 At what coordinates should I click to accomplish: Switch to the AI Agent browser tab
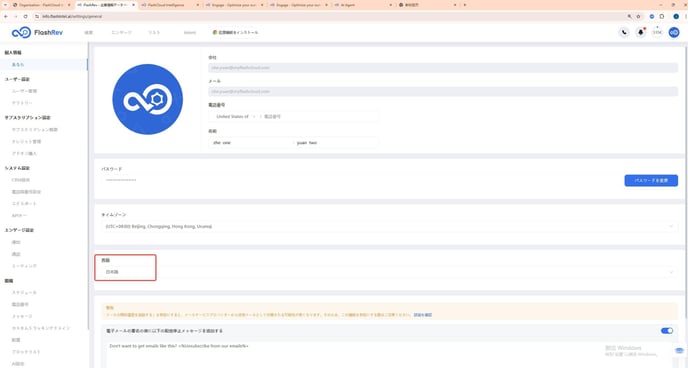point(362,5)
